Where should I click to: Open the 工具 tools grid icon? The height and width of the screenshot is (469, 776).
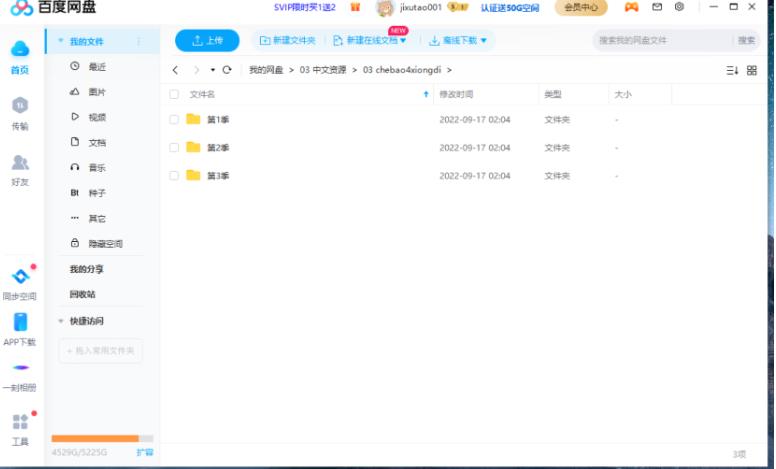point(20,422)
